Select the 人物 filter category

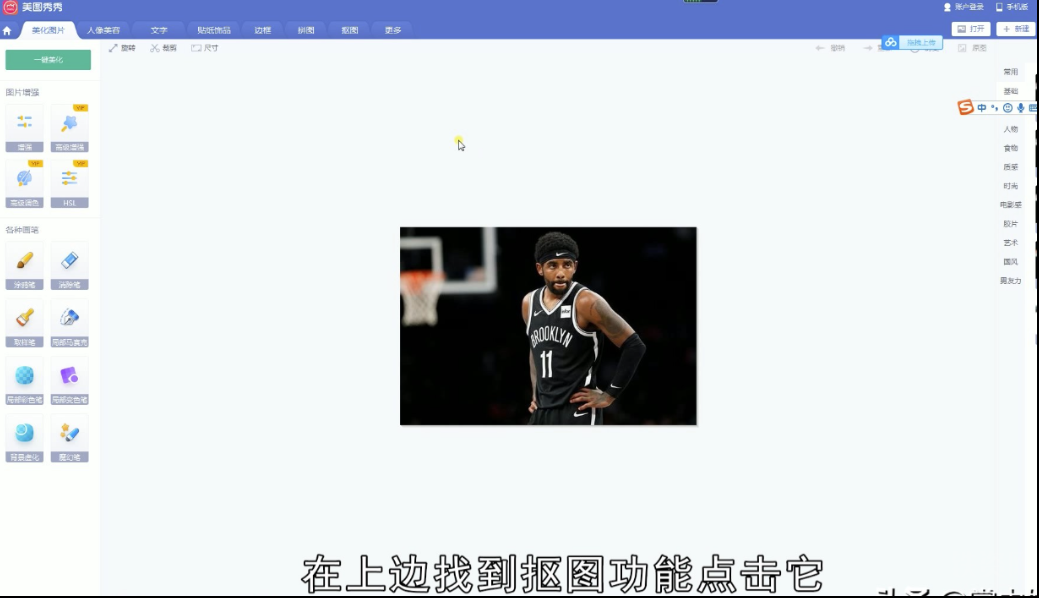pyautogui.click(x=1010, y=129)
